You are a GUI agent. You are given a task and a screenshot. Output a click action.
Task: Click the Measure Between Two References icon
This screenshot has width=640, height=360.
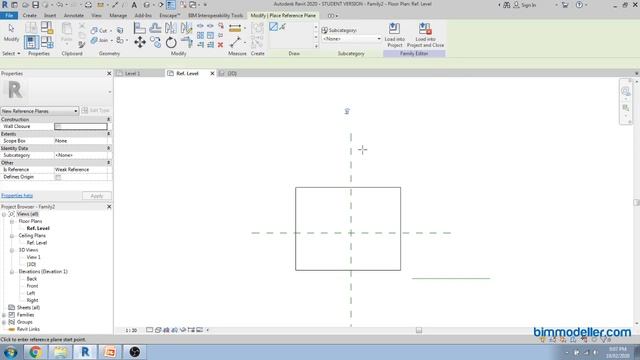click(x=235, y=42)
